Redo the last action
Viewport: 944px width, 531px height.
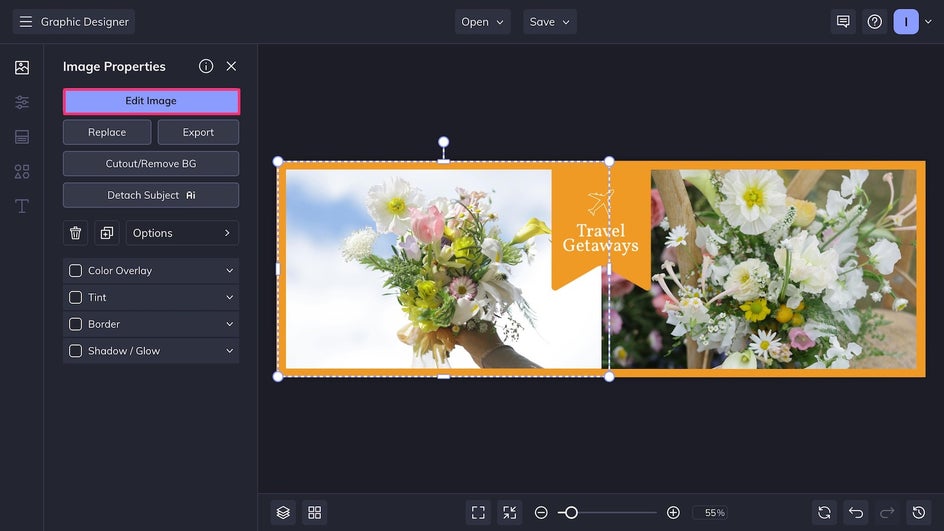pos(887,512)
